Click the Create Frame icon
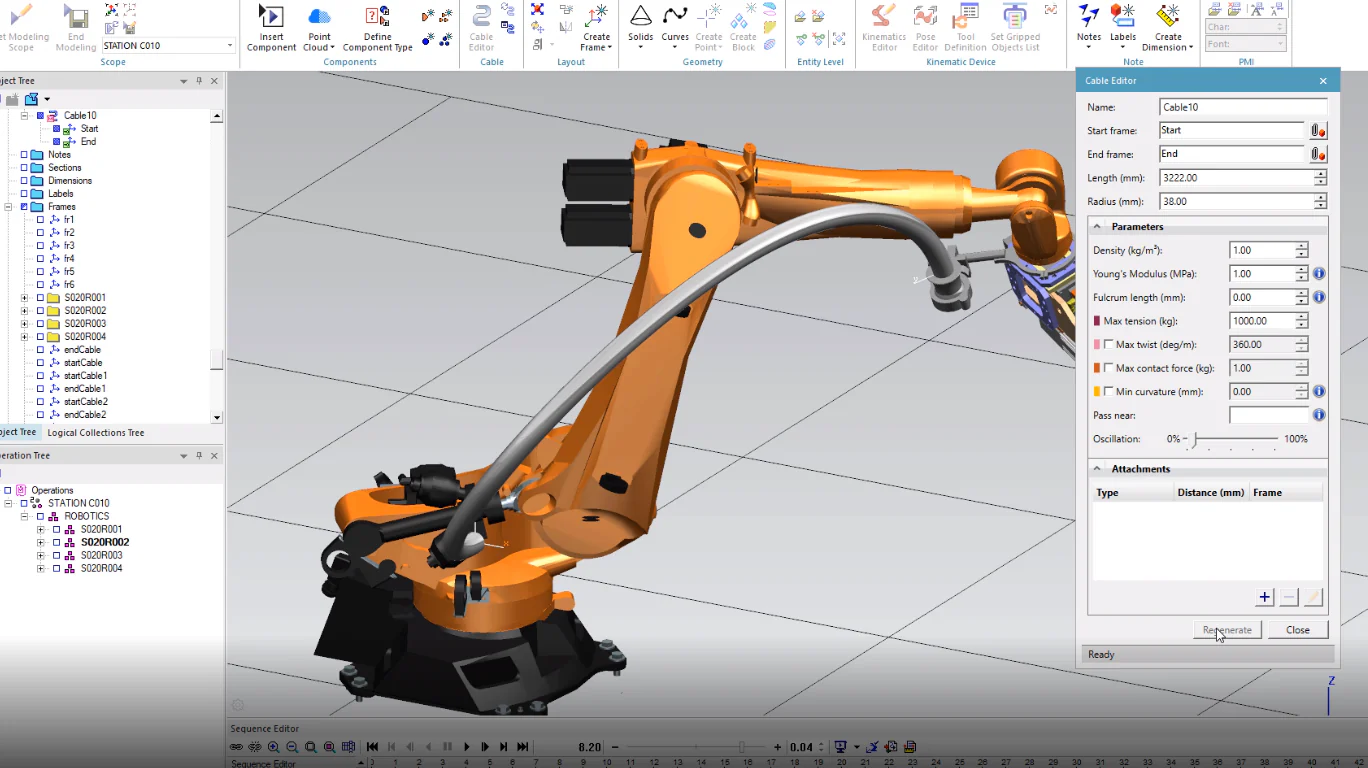Screen dimensions: 1368x768 pyautogui.click(x=597, y=17)
